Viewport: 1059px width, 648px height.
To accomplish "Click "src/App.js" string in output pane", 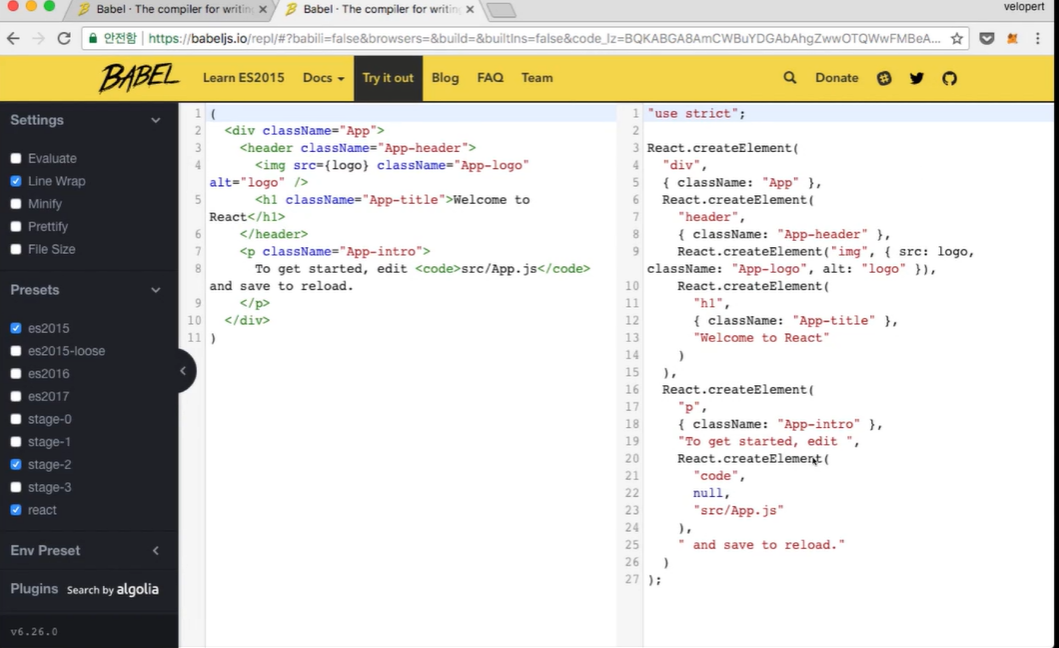I will click(738, 510).
